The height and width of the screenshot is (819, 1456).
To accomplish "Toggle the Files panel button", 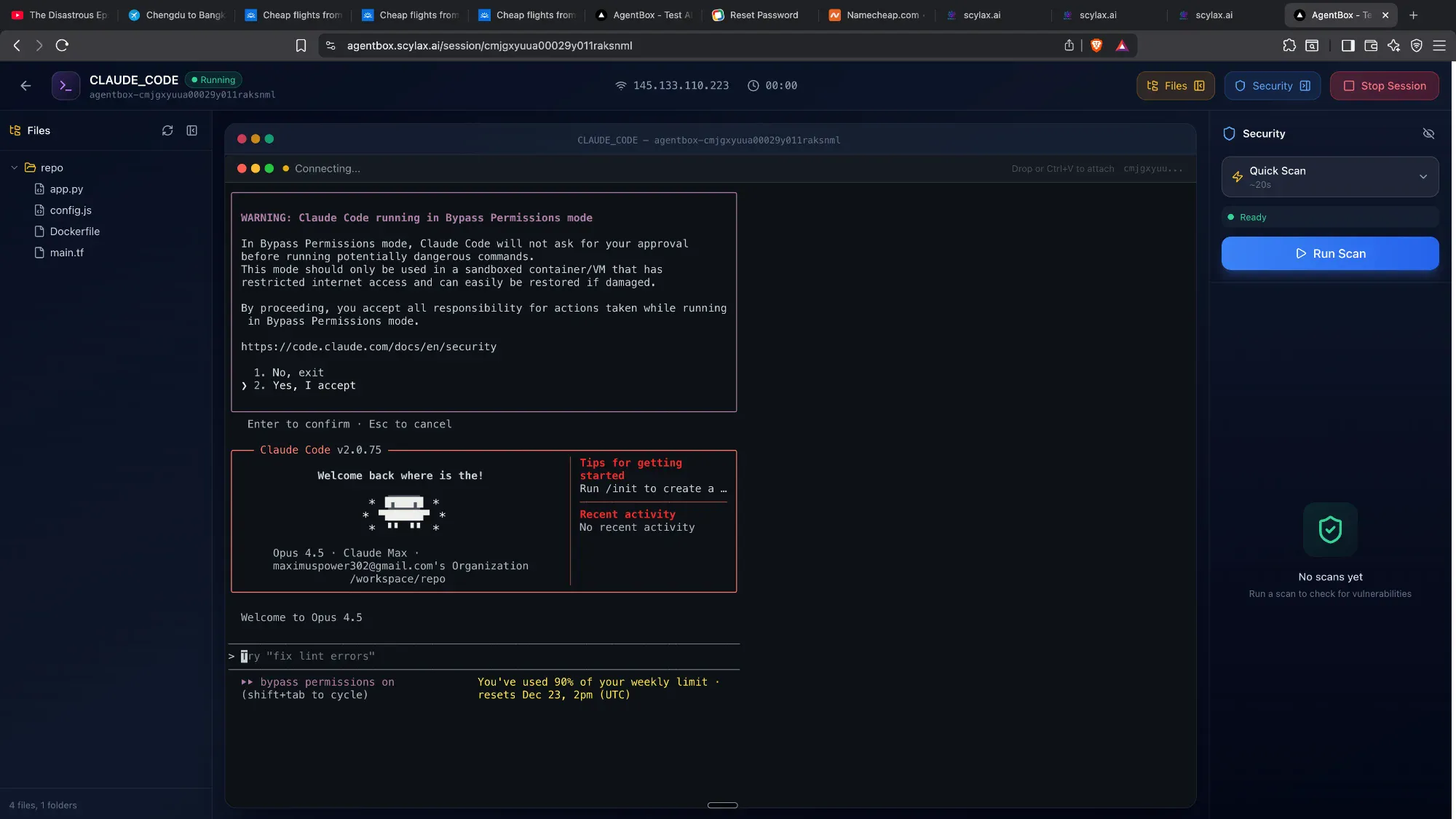I will click(x=1175, y=86).
